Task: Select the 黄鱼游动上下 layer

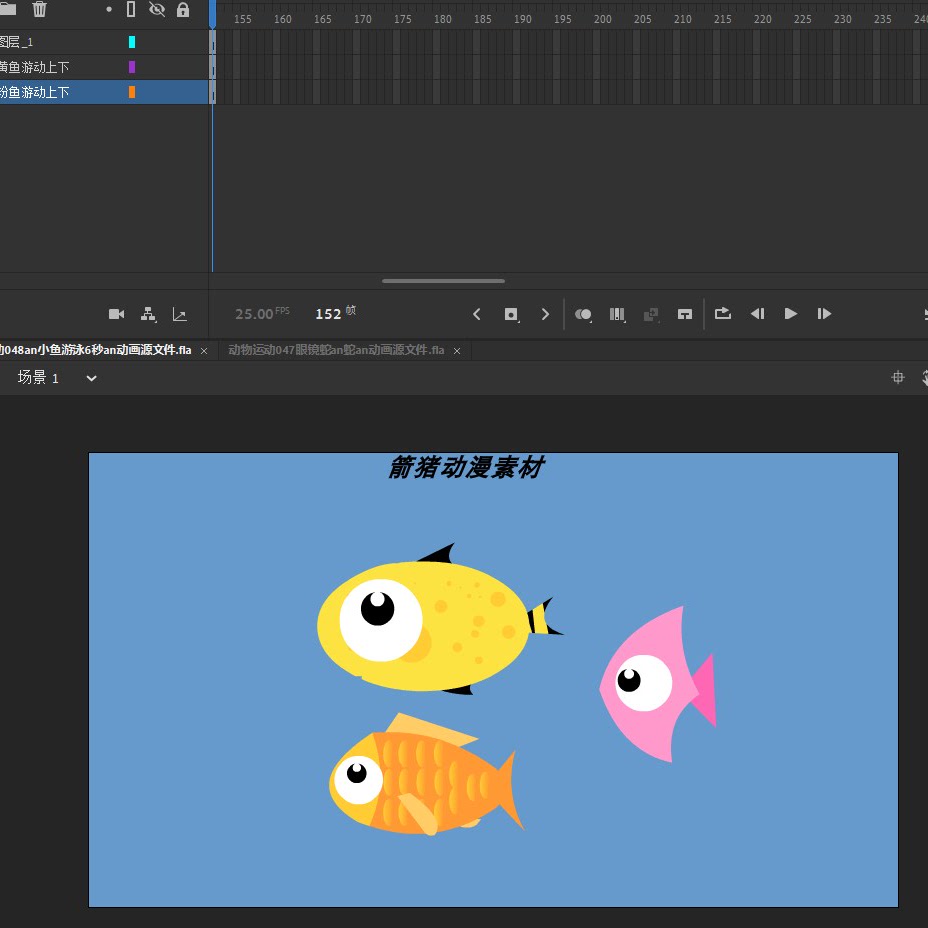Action: point(104,67)
